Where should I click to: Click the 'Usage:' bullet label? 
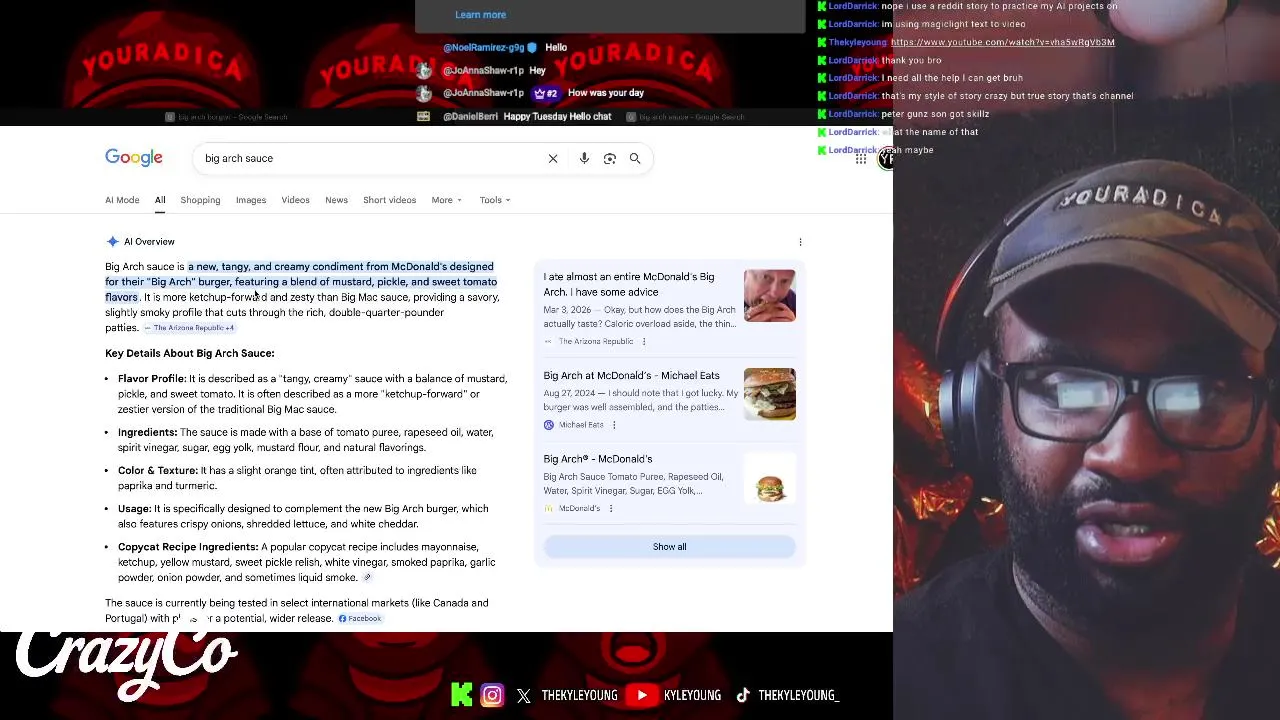coord(134,509)
